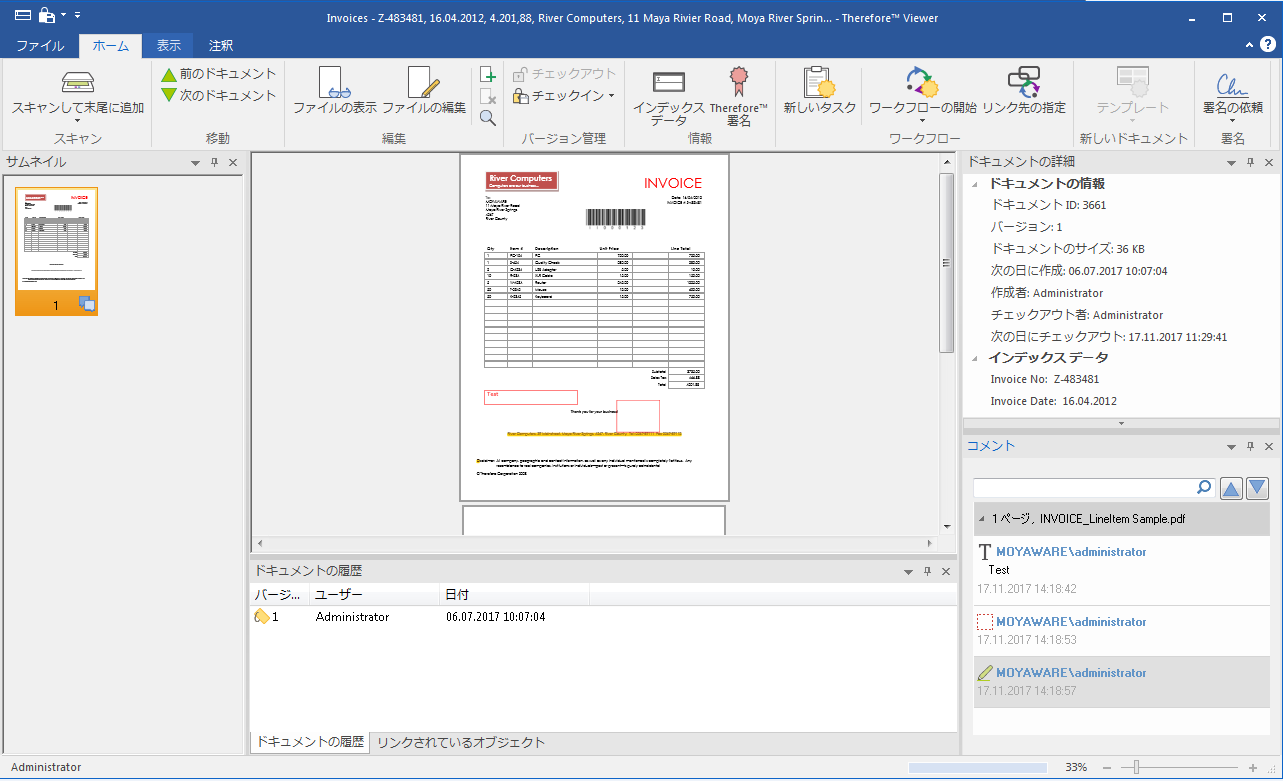The width and height of the screenshot is (1283, 781).
Task: Select page 1 thumbnail
Action: pos(57,251)
